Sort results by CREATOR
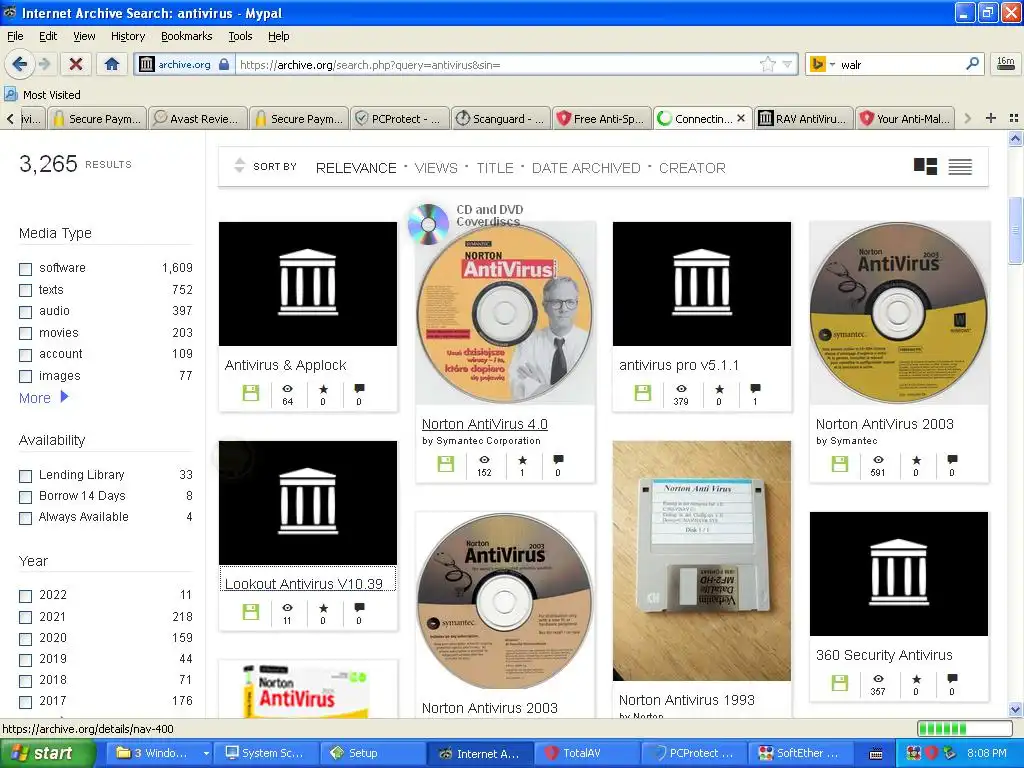1024x768 pixels. click(x=692, y=168)
